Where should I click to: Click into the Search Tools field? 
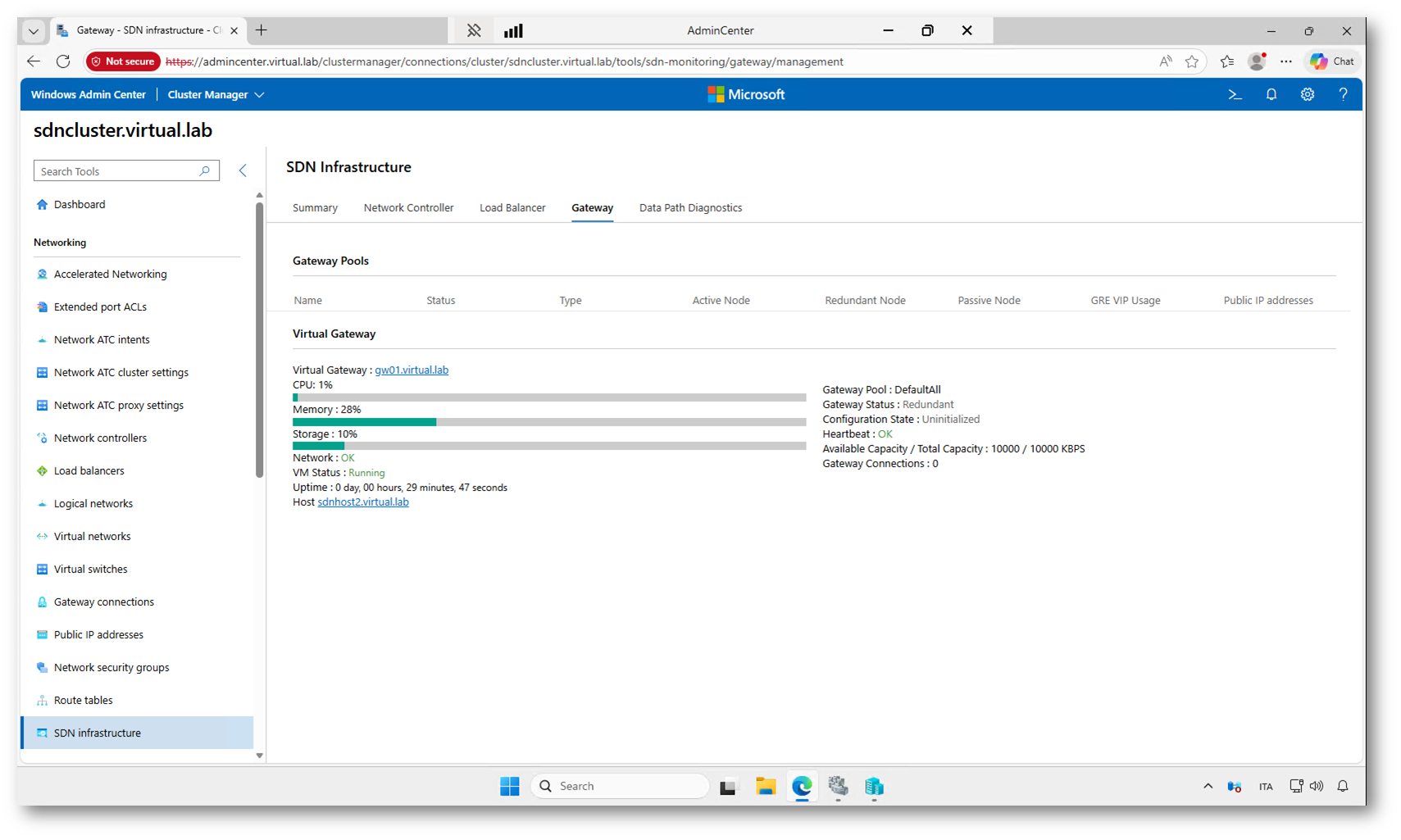115,171
